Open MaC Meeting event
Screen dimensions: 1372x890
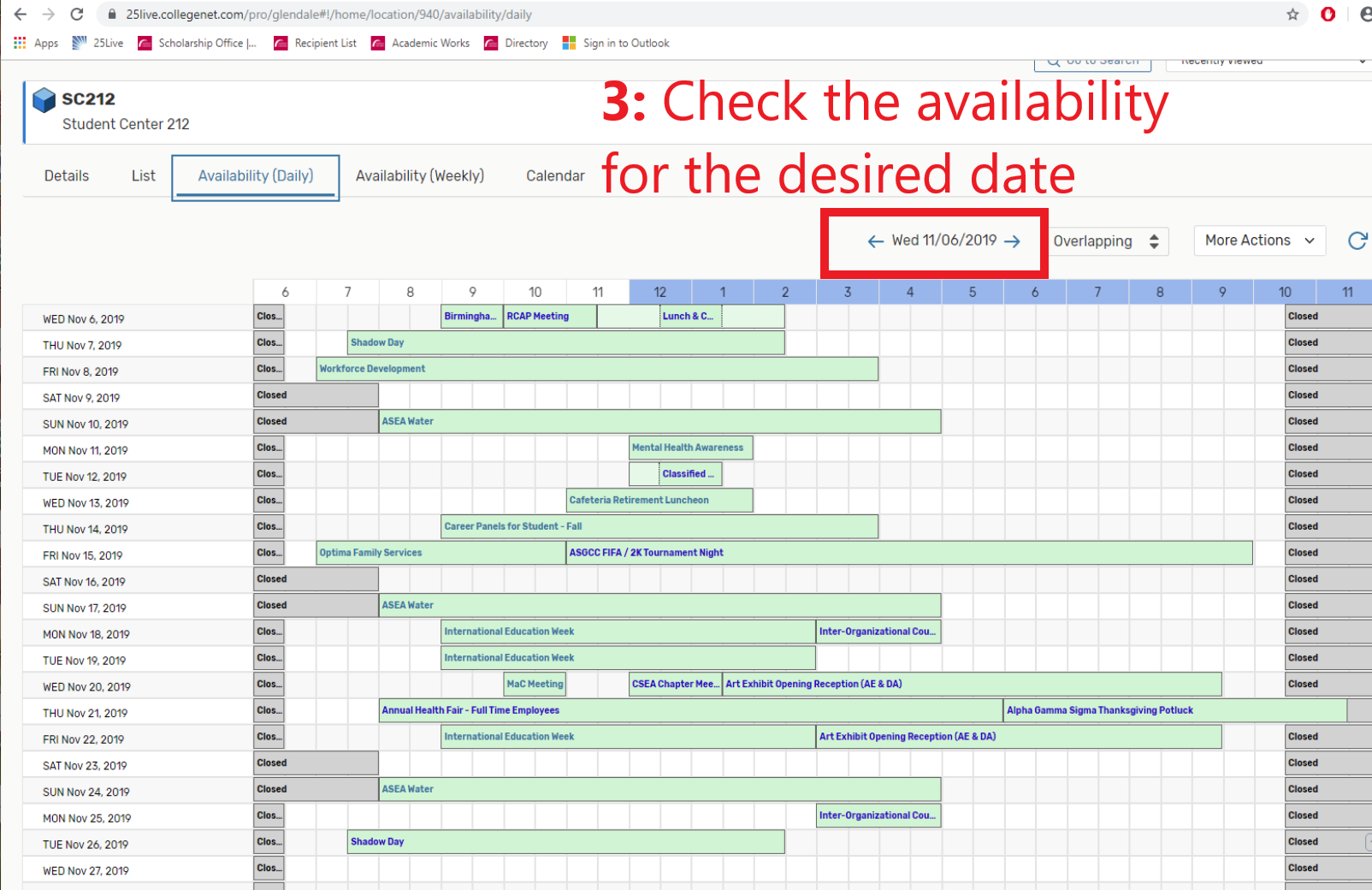(x=535, y=684)
